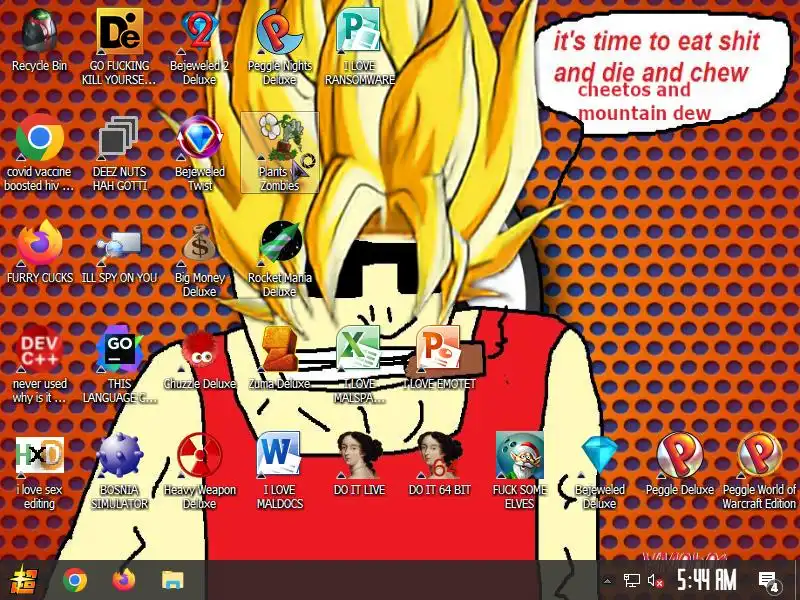The image size is (800, 600).
Task: Open the notification action center icon
Action: coord(768,581)
